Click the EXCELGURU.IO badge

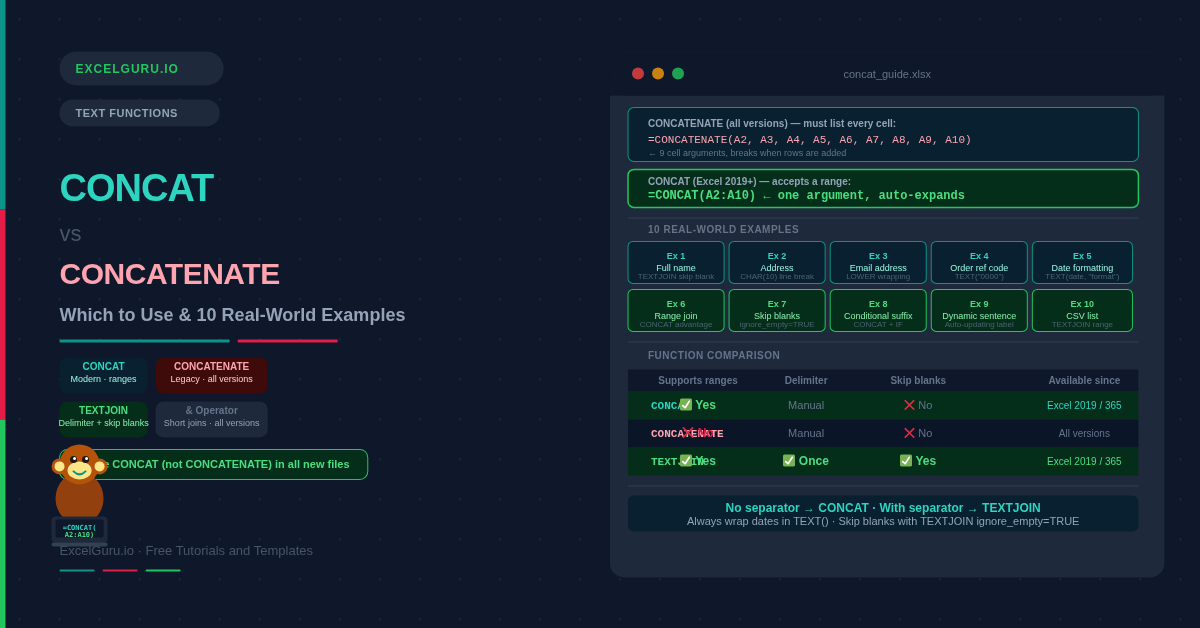pyautogui.click(x=141, y=69)
